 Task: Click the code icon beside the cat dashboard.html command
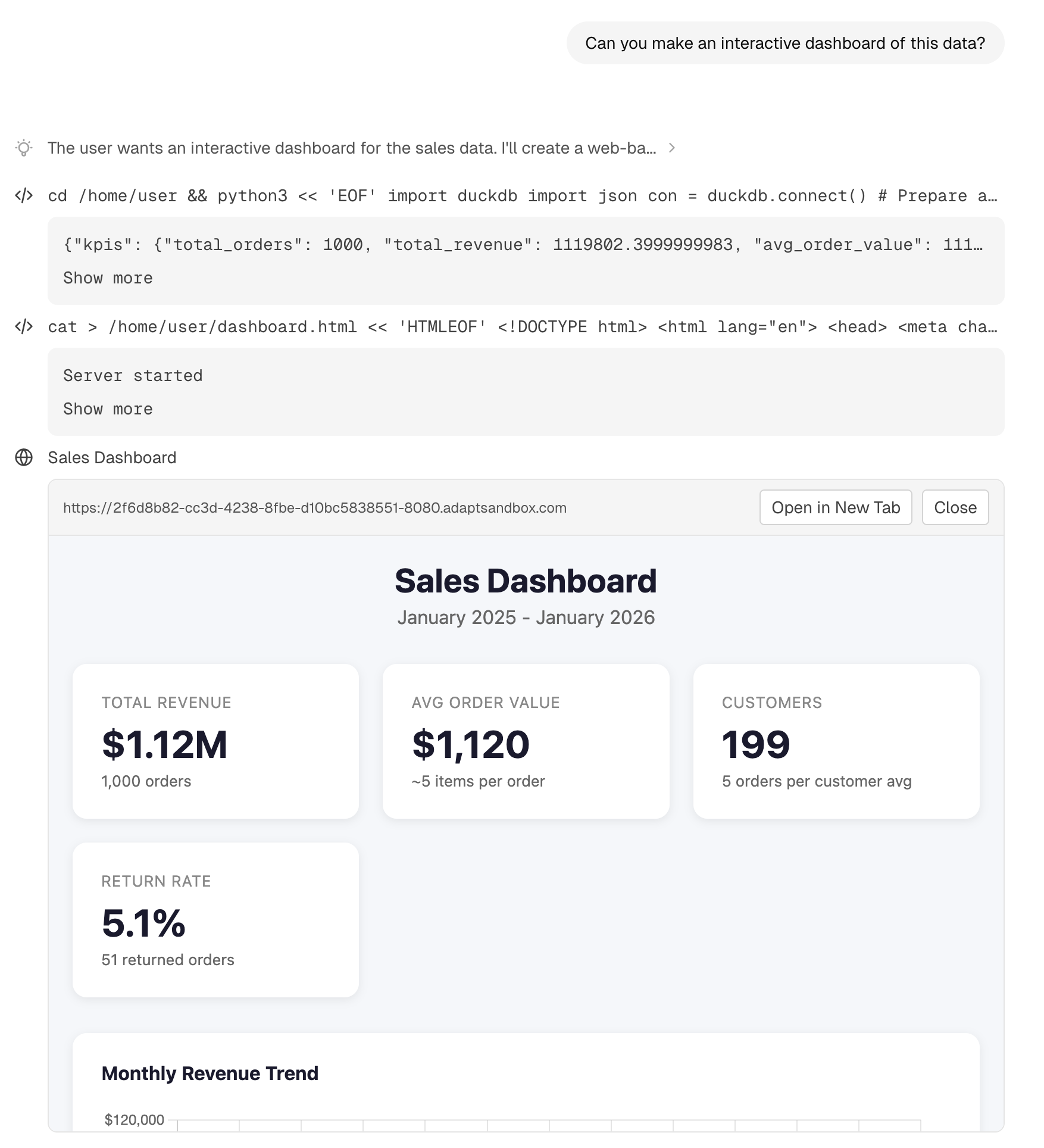point(24,326)
